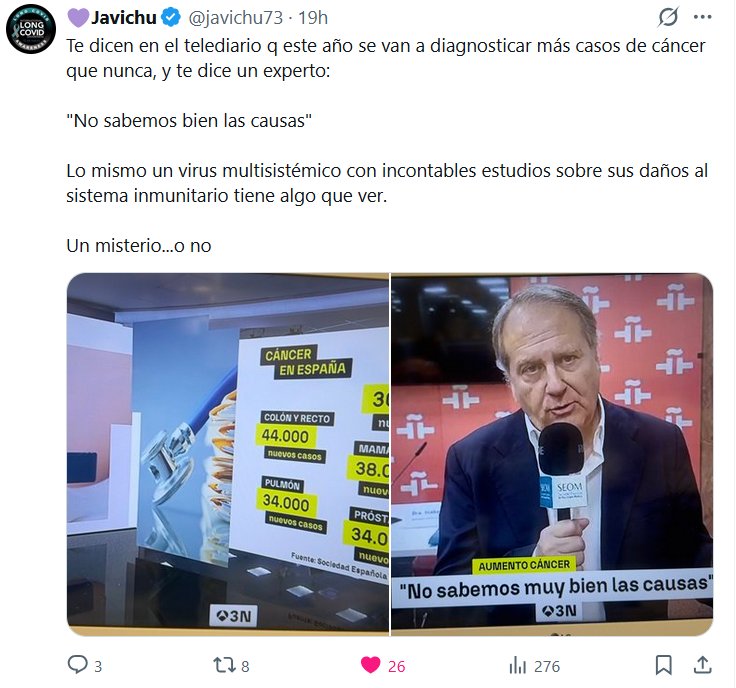Click the Javichu display name
The image size is (736, 688).
[x=123, y=18]
